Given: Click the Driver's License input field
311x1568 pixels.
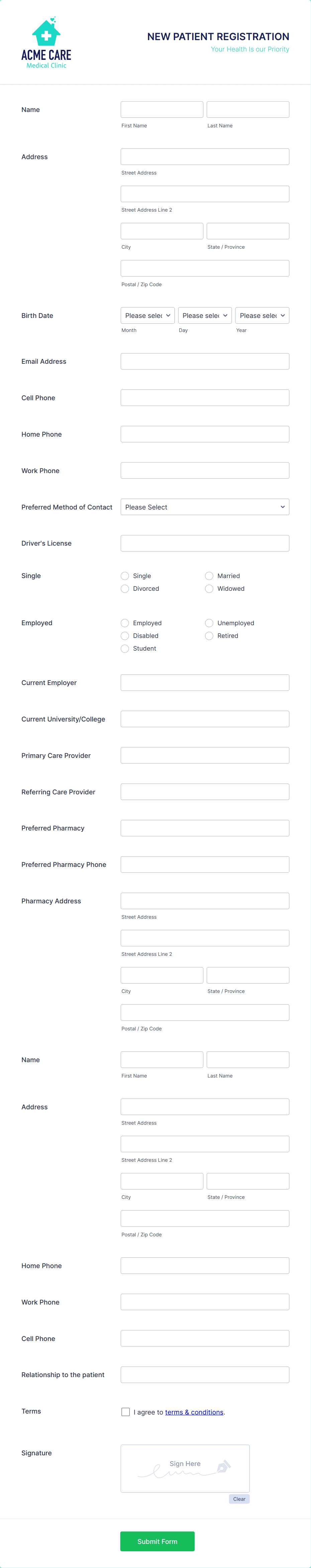Looking at the screenshot, I should point(205,543).
